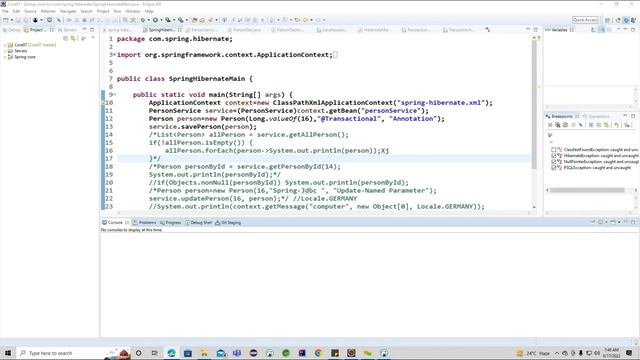Open Chrome from the taskbar

point(318,353)
